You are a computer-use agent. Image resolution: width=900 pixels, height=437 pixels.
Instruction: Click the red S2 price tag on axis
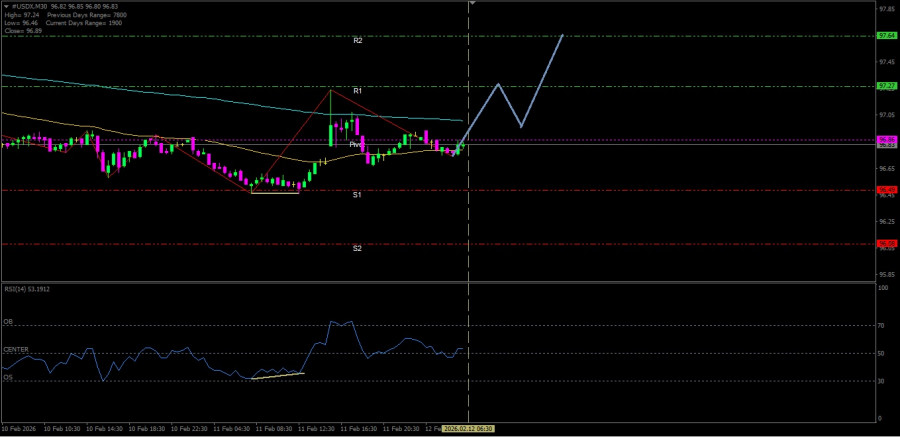886,243
